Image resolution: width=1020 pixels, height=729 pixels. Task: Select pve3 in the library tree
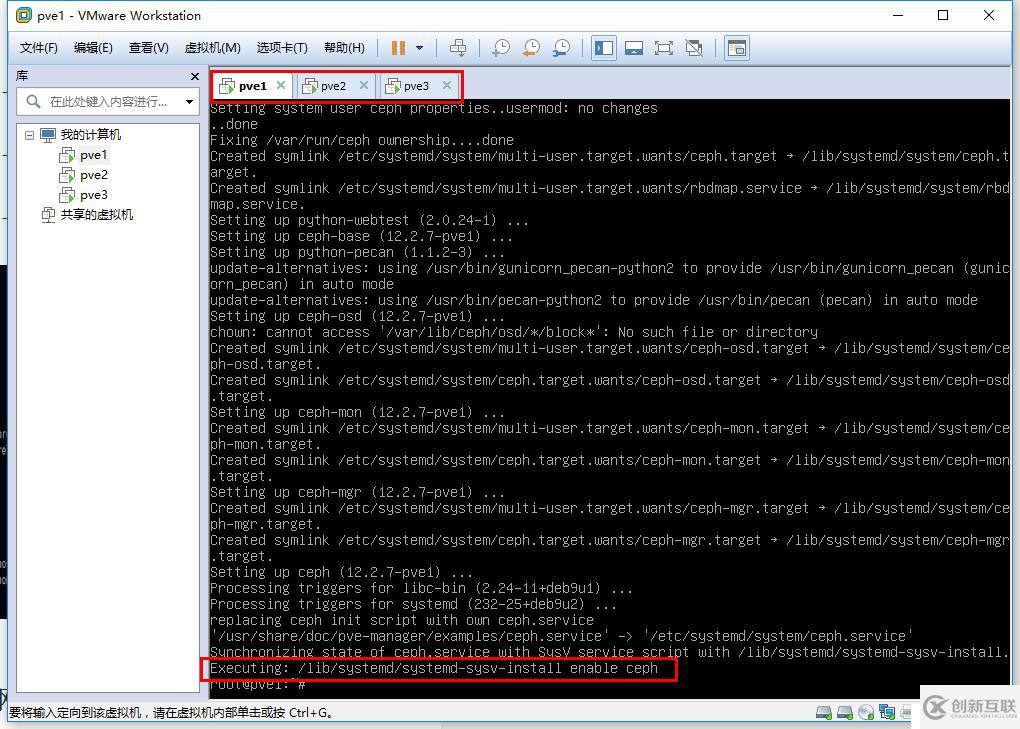click(94, 195)
